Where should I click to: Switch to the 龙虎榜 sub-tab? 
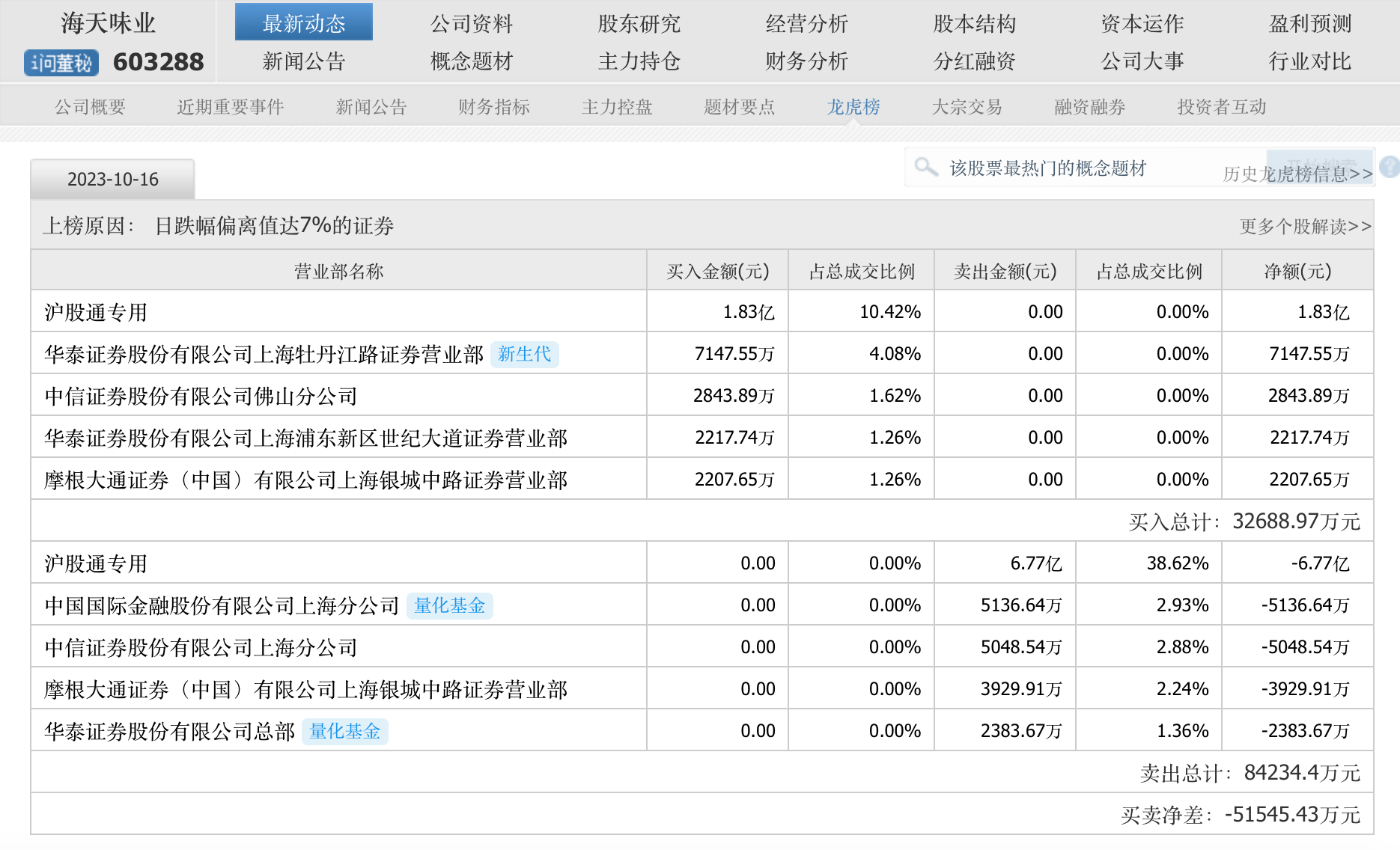(853, 107)
